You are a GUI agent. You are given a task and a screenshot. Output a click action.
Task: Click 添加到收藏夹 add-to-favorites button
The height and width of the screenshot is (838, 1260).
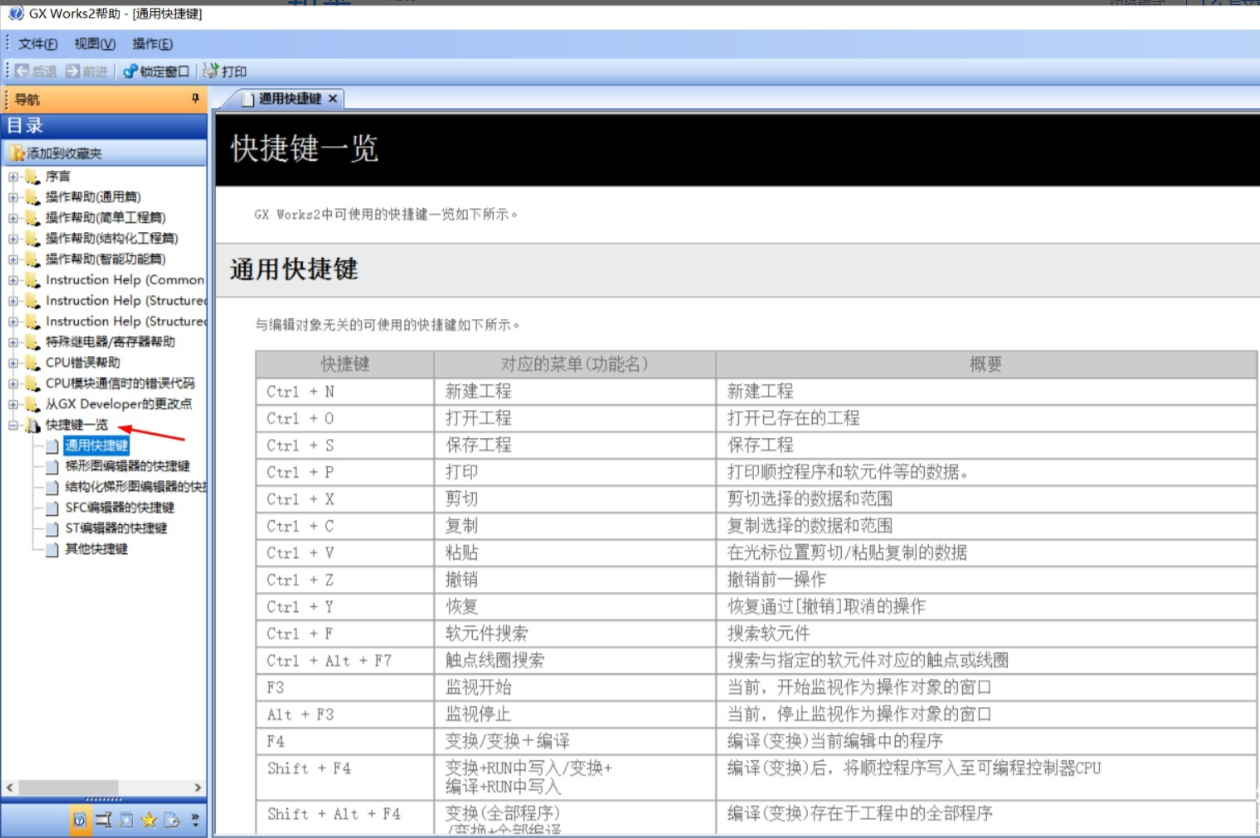pos(57,153)
